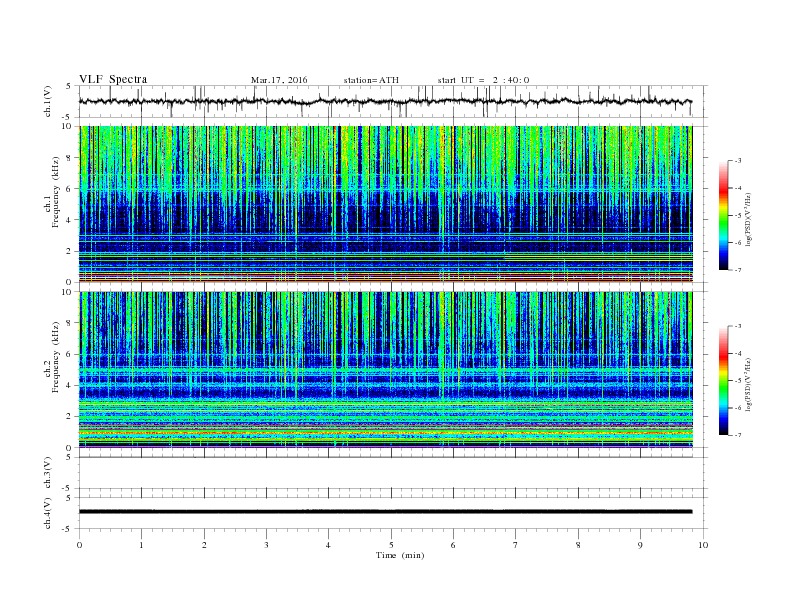Click time axis tick label "9"
The width and height of the screenshot is (792, 612).
pos(640,545)
